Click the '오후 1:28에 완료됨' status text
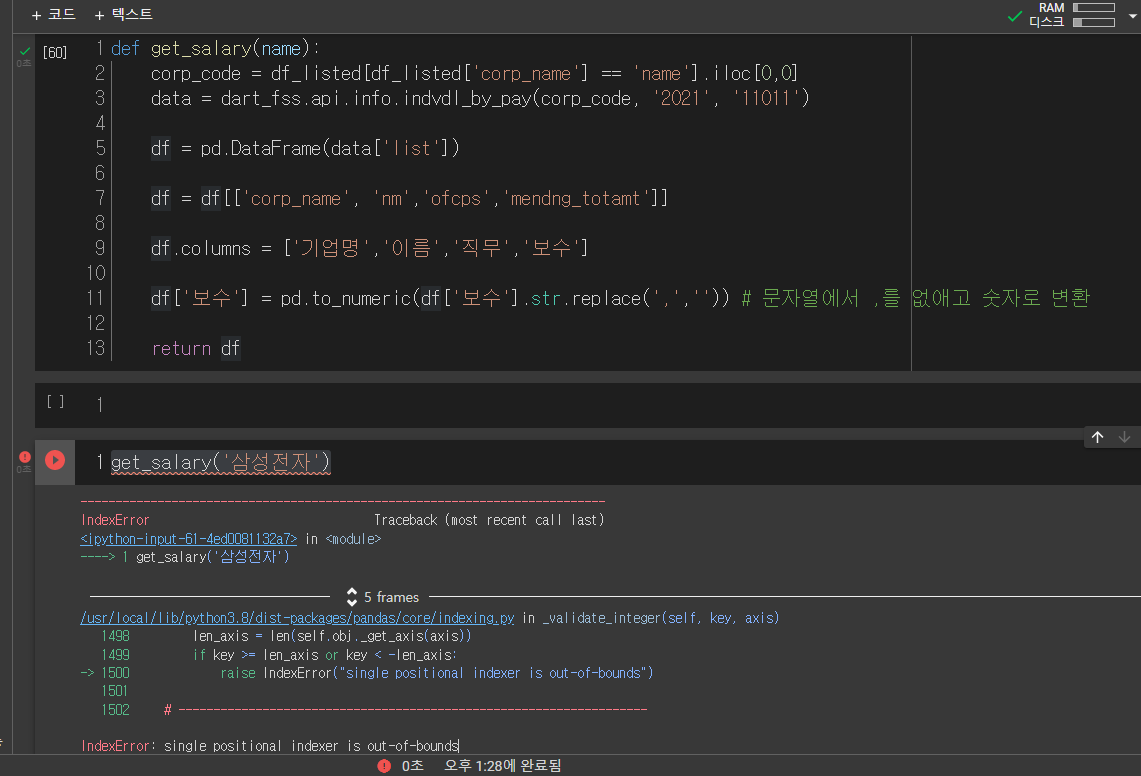Image resolution: width=1141 pixels, height=776 pixels. coord(503,766)
